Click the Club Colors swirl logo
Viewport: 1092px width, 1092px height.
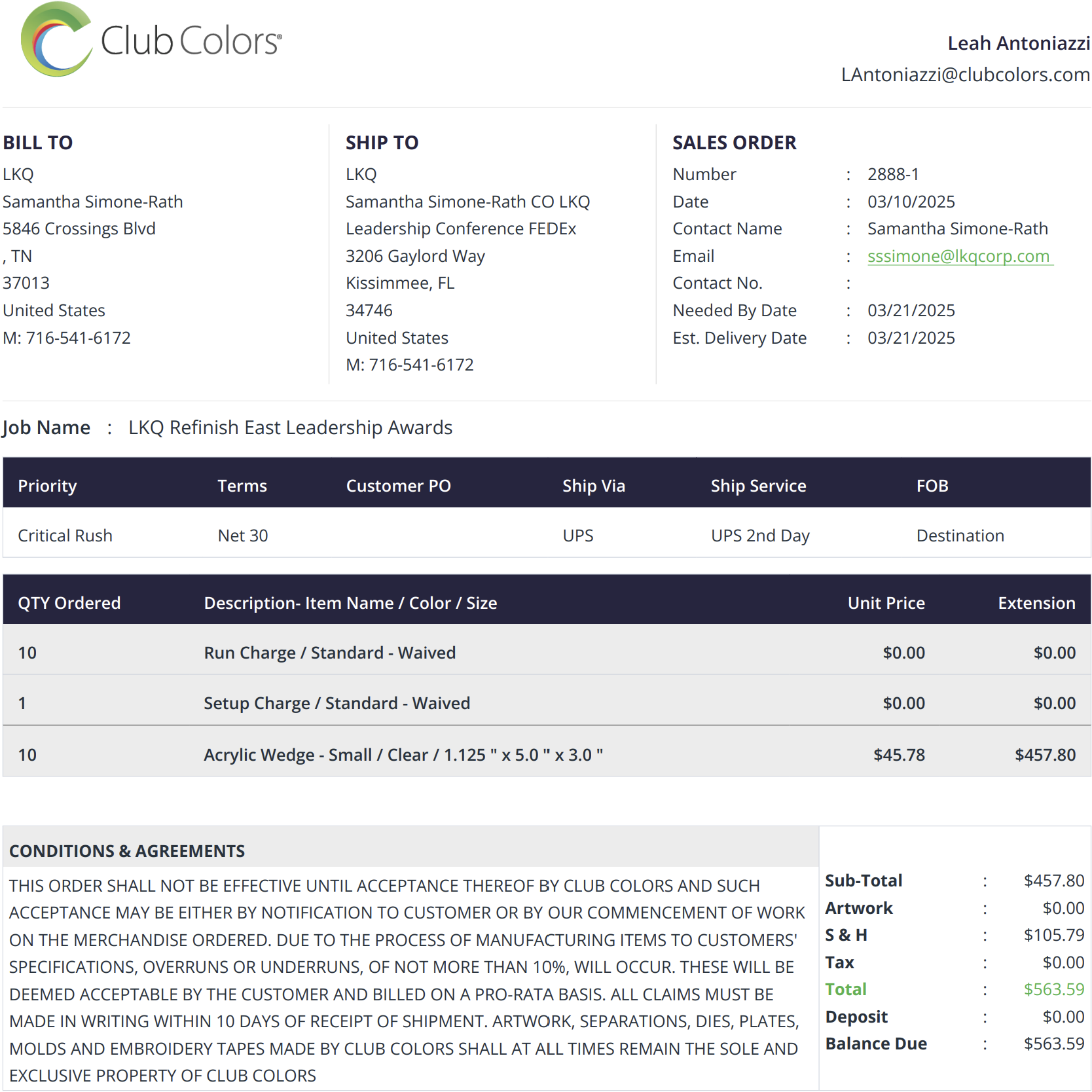pos(55,41)
